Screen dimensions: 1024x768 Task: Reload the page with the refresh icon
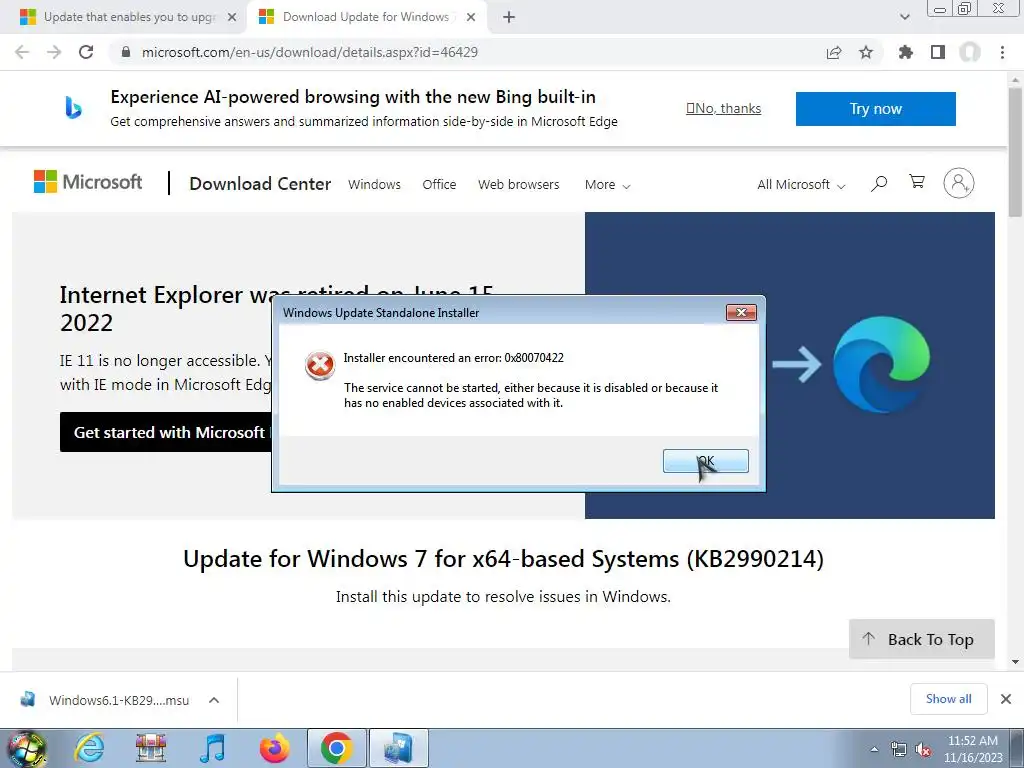pyautogui.click(x=86, y=52)
